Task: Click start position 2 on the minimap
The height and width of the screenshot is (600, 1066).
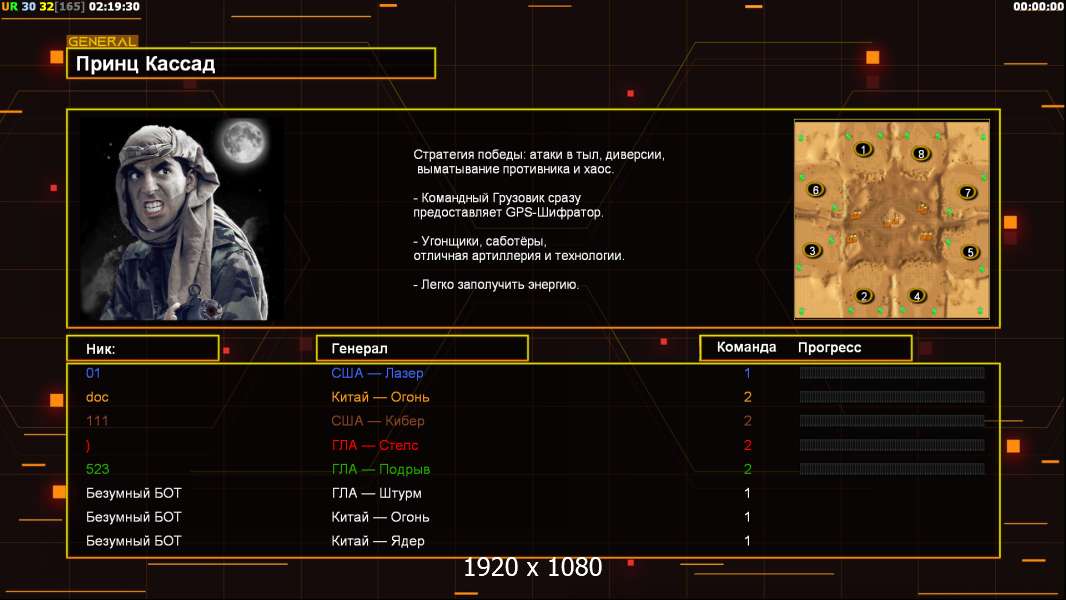Action: pos(865,296)
